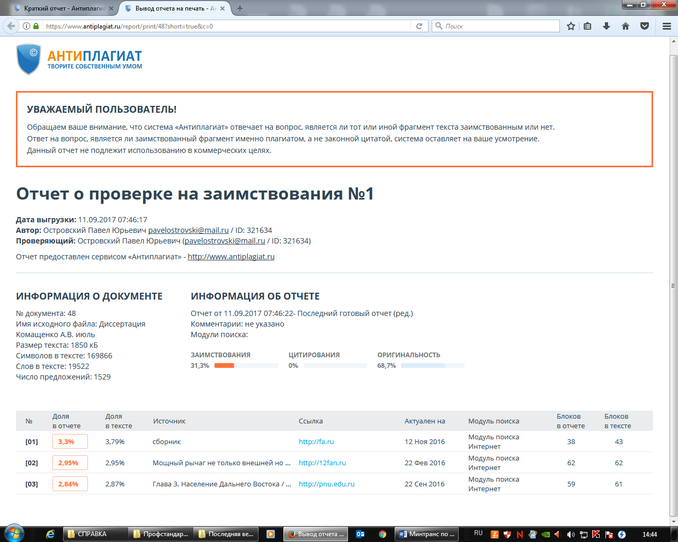Open the Firefox hamburger menu
Screen dimensions: 678x542
667,26
